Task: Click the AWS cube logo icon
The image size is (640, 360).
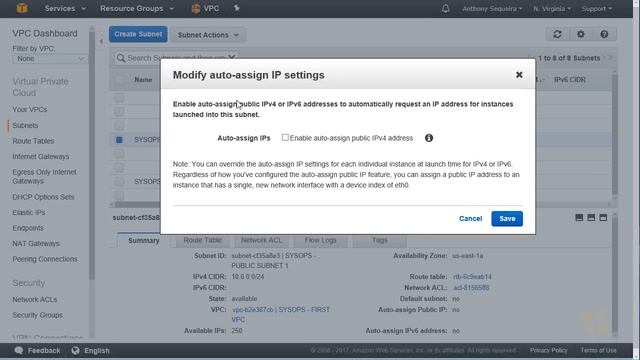Action: (x=22, y=8)
